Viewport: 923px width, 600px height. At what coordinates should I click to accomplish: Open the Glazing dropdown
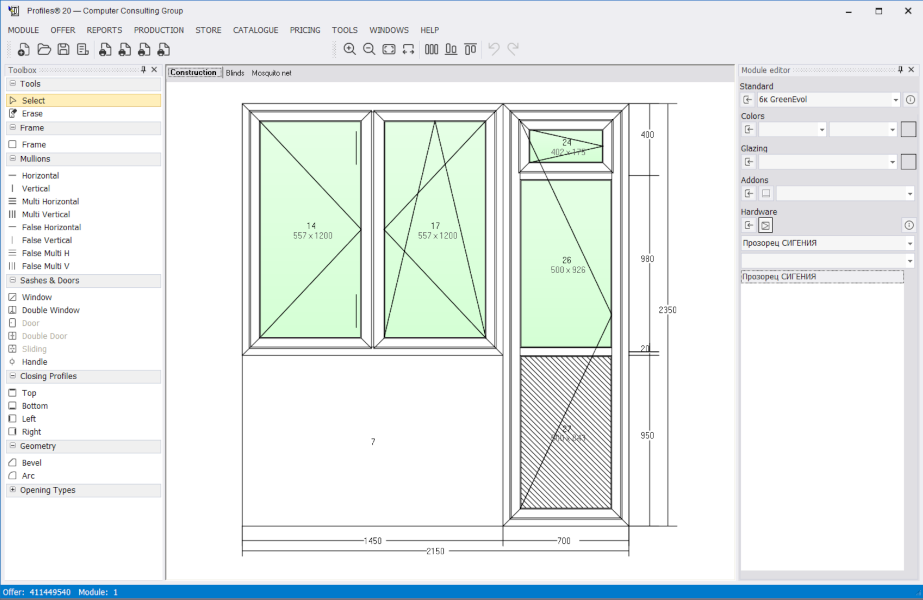tap(892, 162)
